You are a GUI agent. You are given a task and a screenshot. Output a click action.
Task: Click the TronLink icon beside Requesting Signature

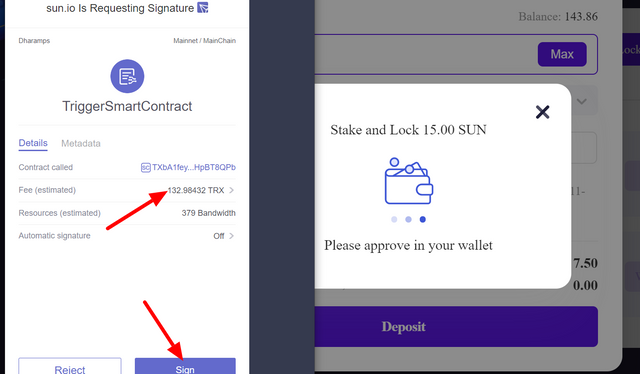pos(203,8)
